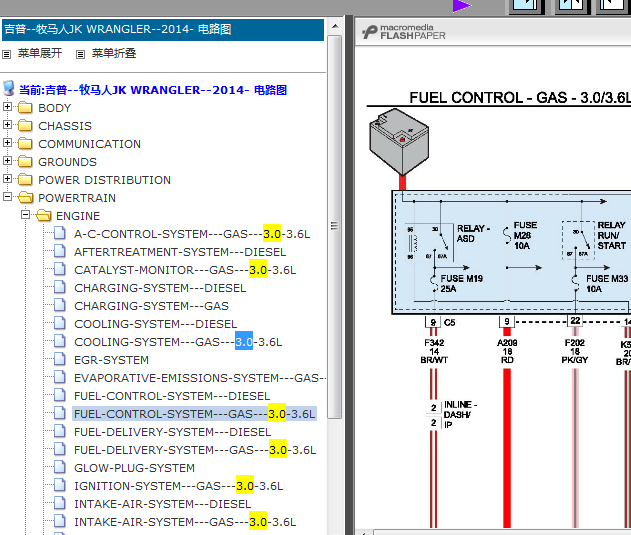Collapse the POWERTRAIN folder node
The height and width of the screenshot is (535, 631).
pyautogui.click(x=7, y=196)
